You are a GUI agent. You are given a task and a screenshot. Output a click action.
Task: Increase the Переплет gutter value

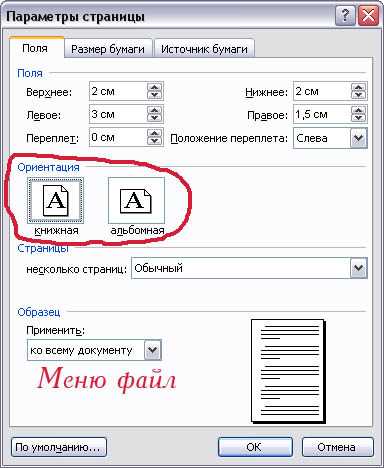(154, 133)
